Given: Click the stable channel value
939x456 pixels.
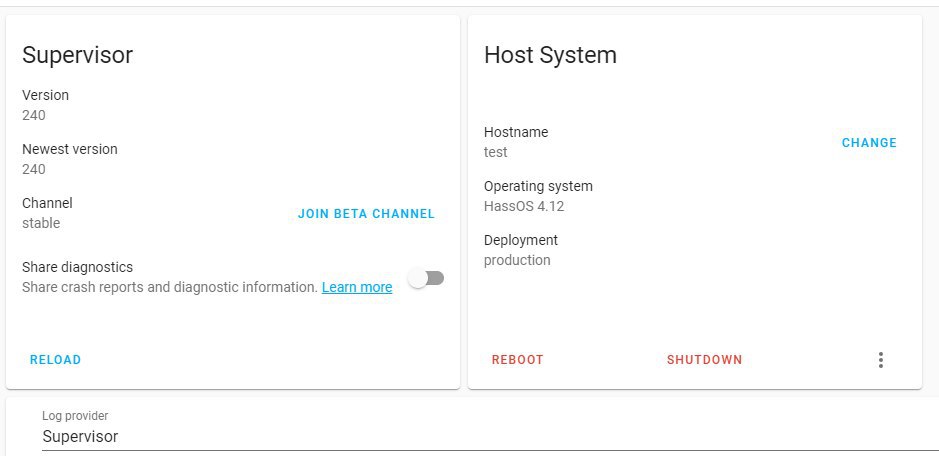Looking at the screenshot, I should pos(41,223).
